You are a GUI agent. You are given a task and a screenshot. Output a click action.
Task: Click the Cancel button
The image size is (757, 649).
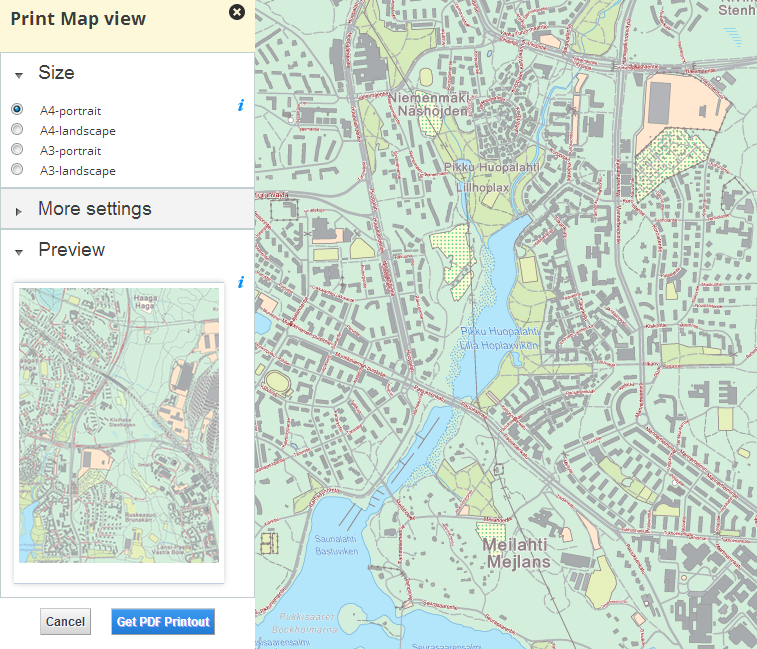coord(65,622)
